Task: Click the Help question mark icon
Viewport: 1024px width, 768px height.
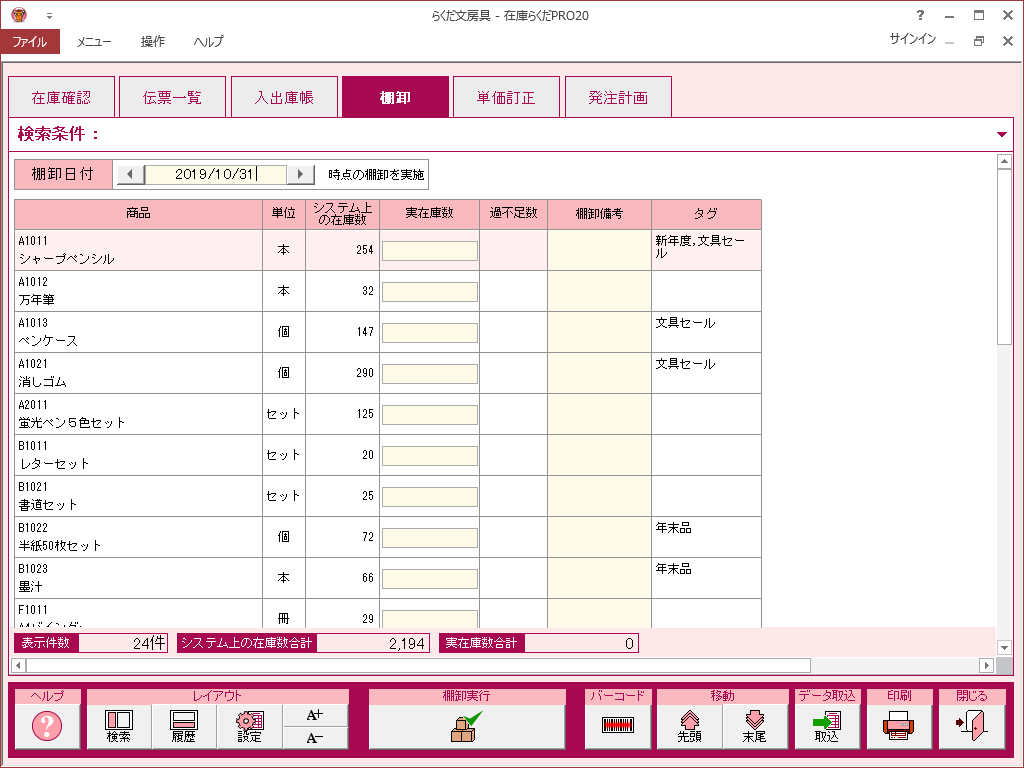Action: coord(47,726)
